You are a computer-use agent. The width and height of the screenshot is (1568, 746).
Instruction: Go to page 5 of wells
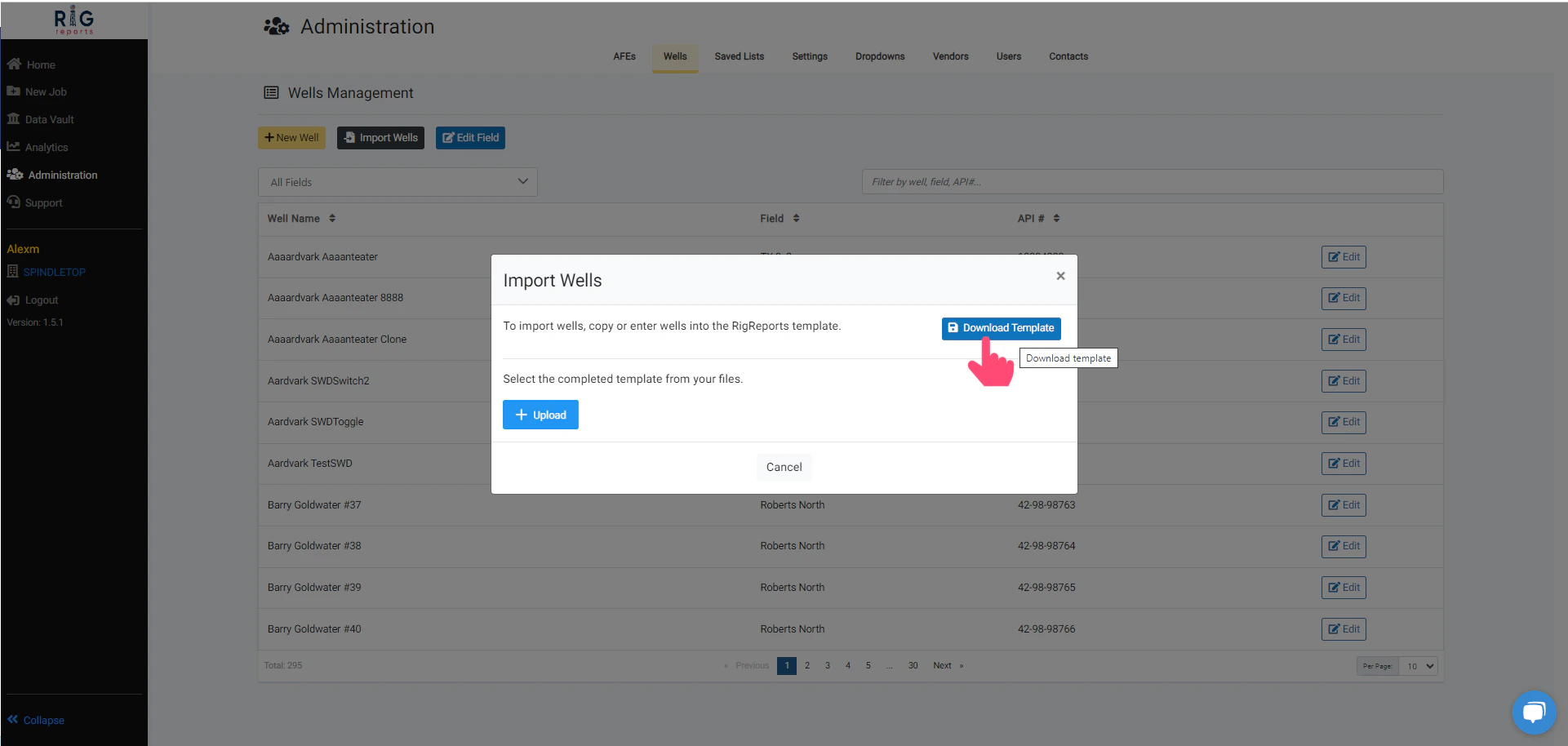pos(868,666)
